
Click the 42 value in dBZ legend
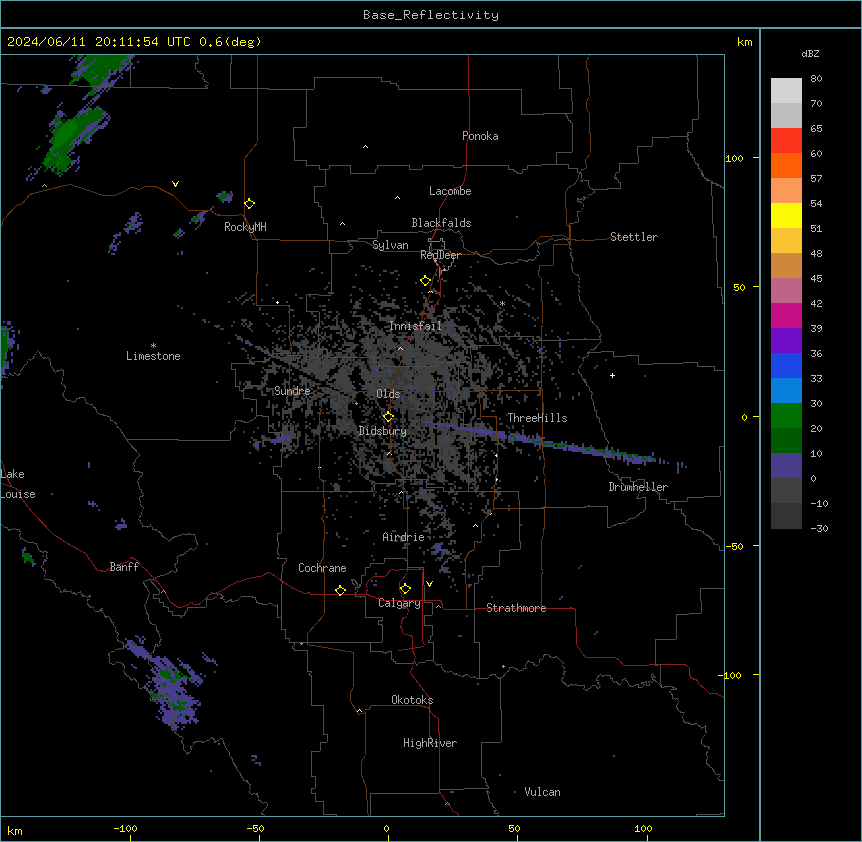pyautogui.click(x=816, y=303)
